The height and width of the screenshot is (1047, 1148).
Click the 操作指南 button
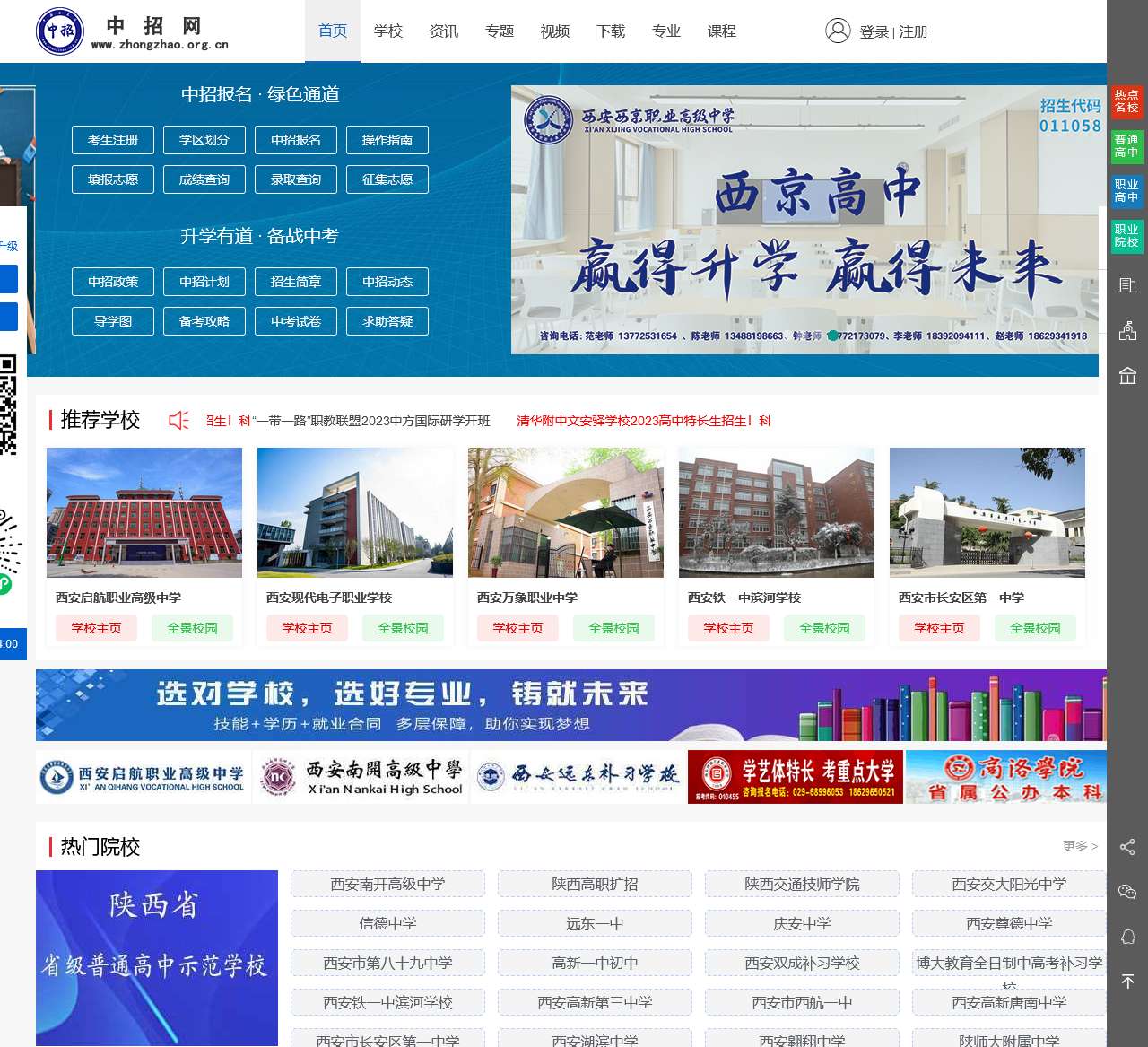(387, 140)
